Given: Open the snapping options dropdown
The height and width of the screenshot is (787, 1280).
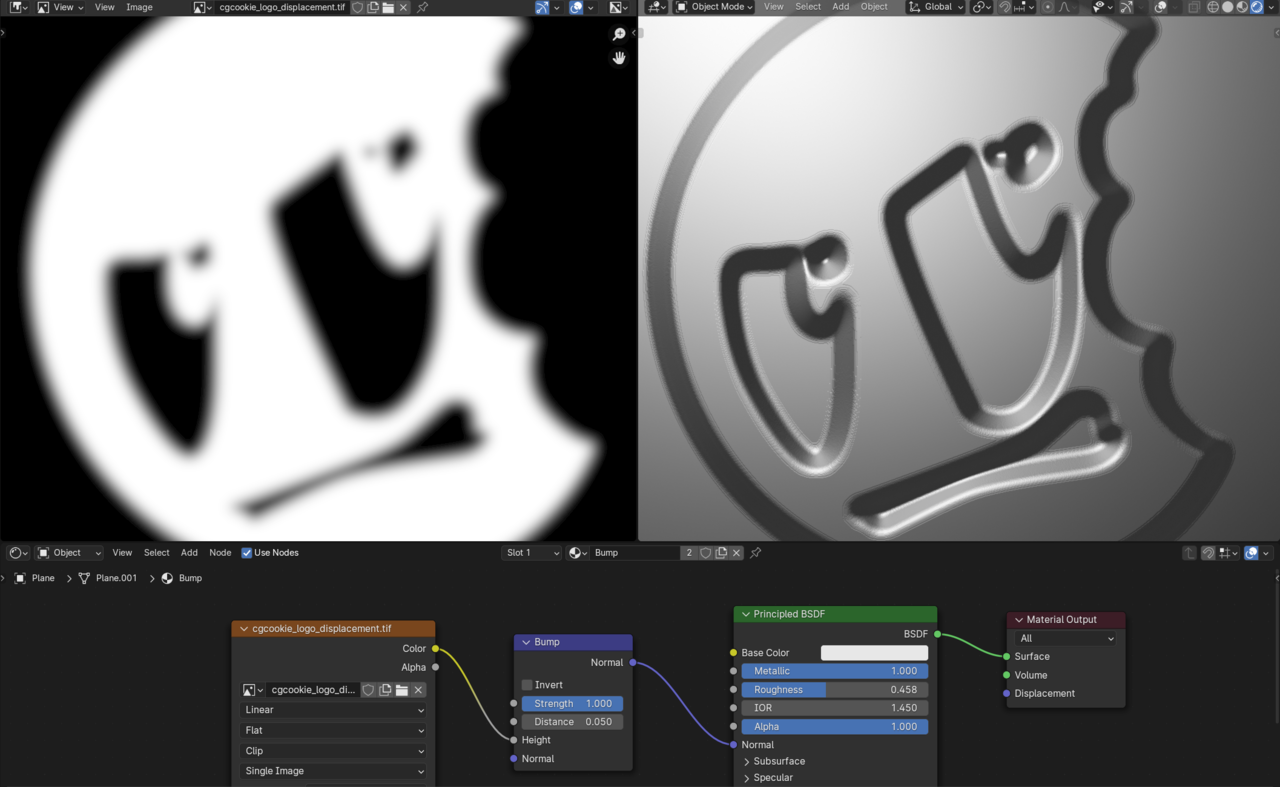Looking at the screenshot, I should point(1024,7).
